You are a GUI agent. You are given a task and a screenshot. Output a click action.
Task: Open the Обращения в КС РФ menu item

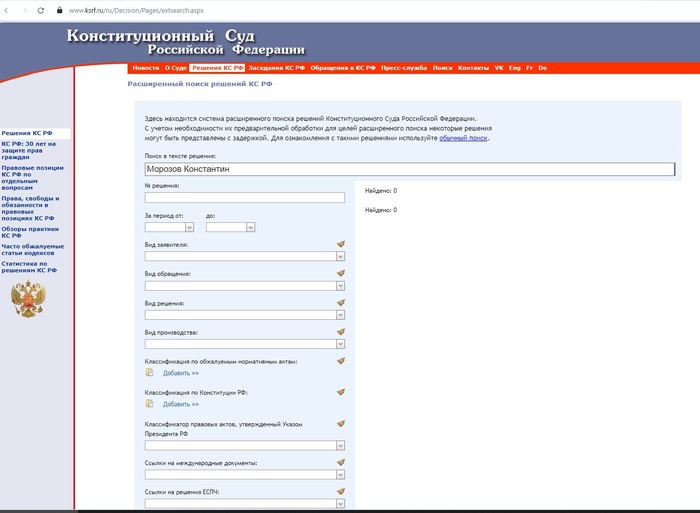click(343, 68)
